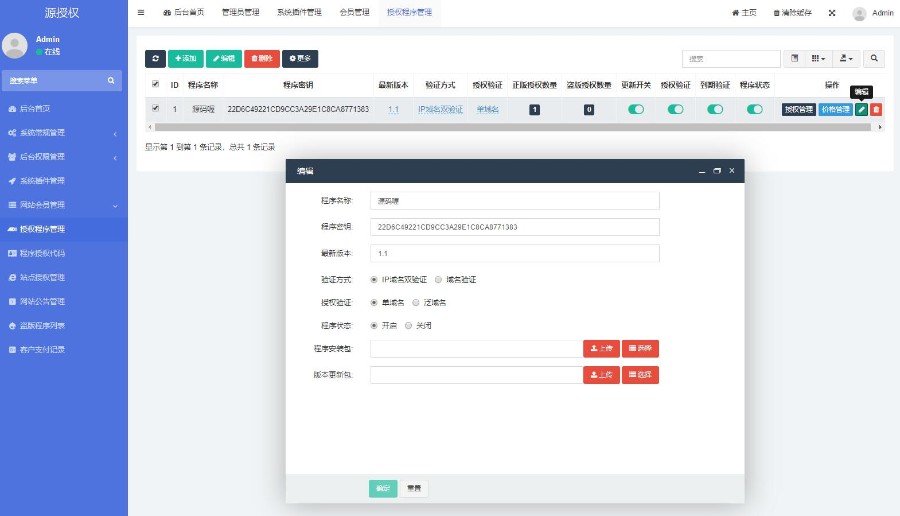The height and width of the screenshot is (516, 900).
Task: Click the search icon button beside export
Action: (874, 59)
